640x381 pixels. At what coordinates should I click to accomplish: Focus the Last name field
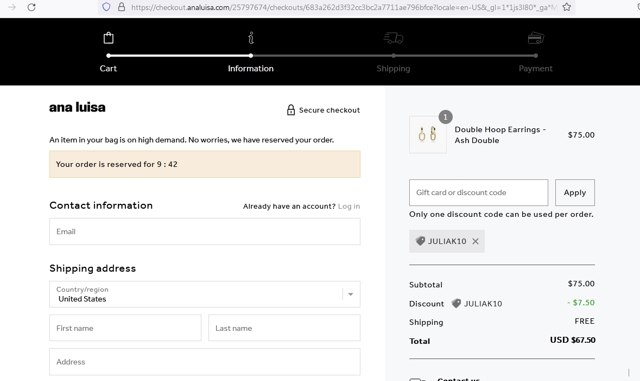pos(284,328)
